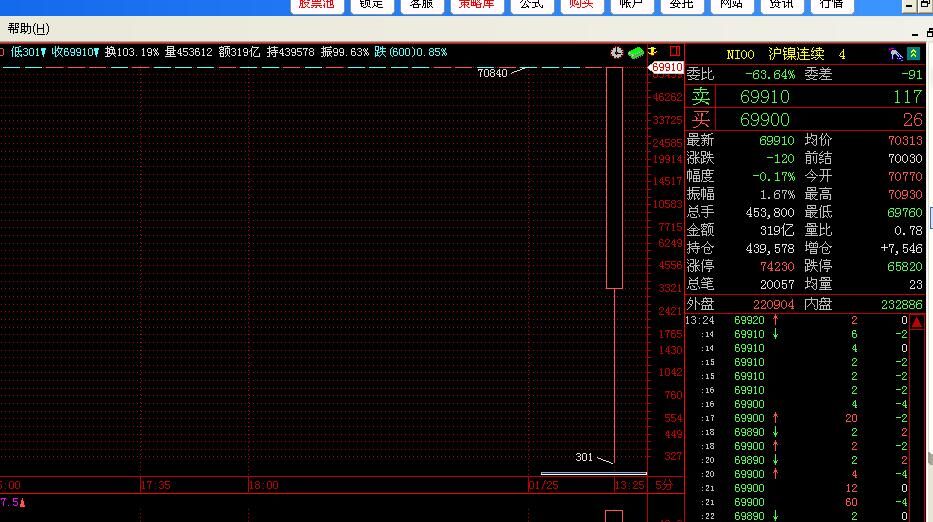
Task: Click the 69910 current price marker on axis
Action: click(x=666, y=67)
